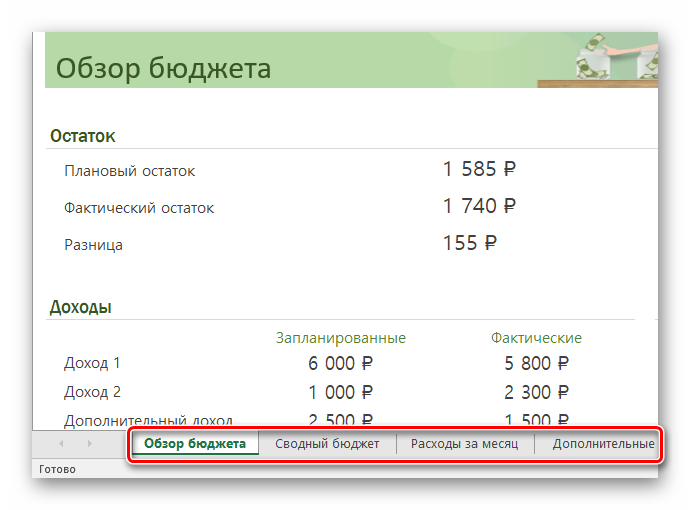Click the previous sheet navigation arrow

pos(61,444)
